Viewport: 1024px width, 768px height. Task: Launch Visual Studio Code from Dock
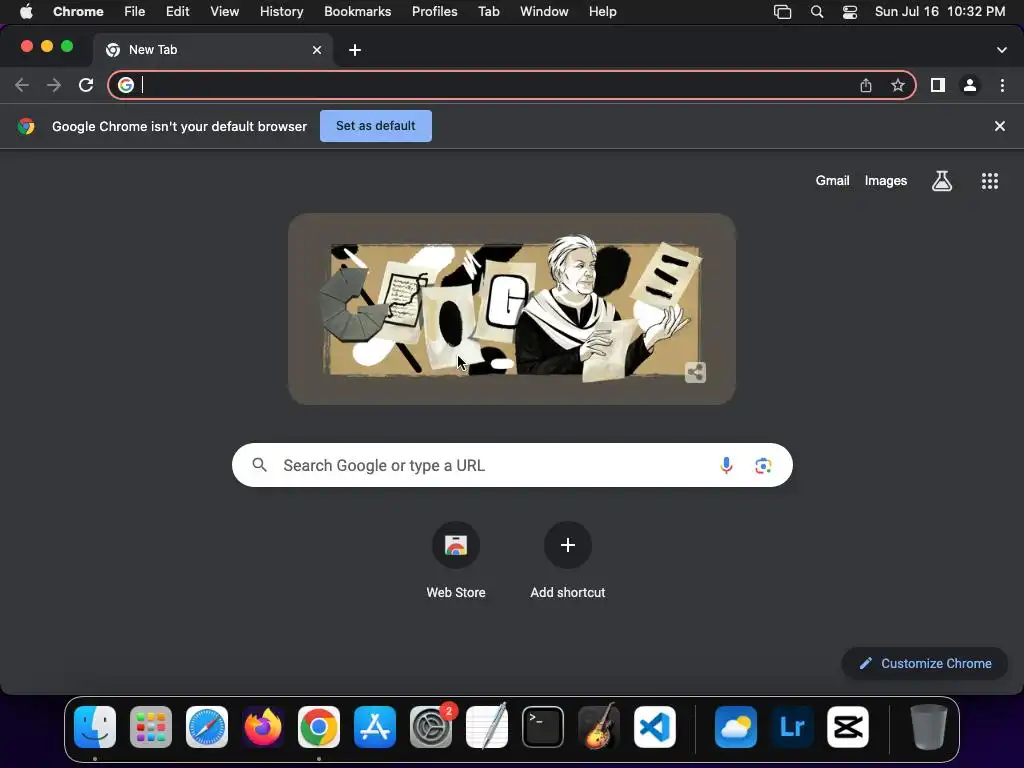point(655,727)
